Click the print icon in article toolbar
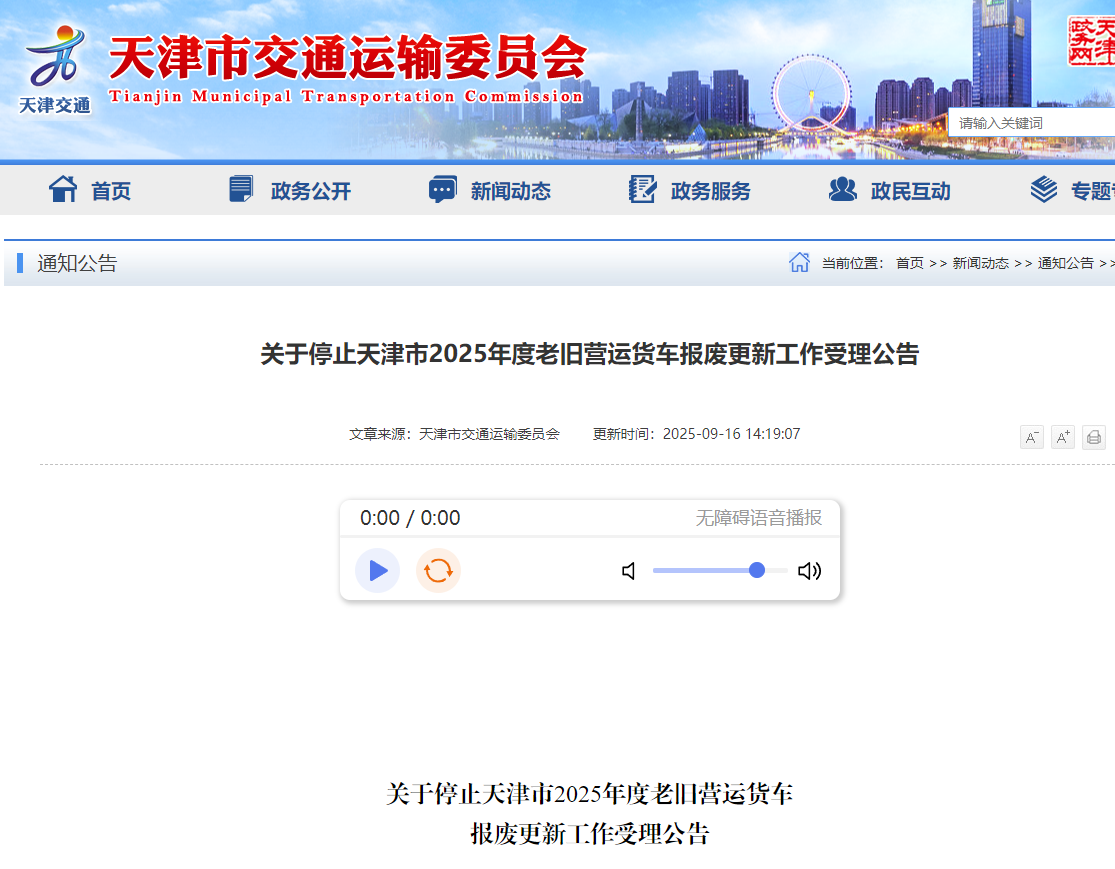The width and height of the screenshot is (1115, 869). pyautogui.click(x=1093, y=437)
